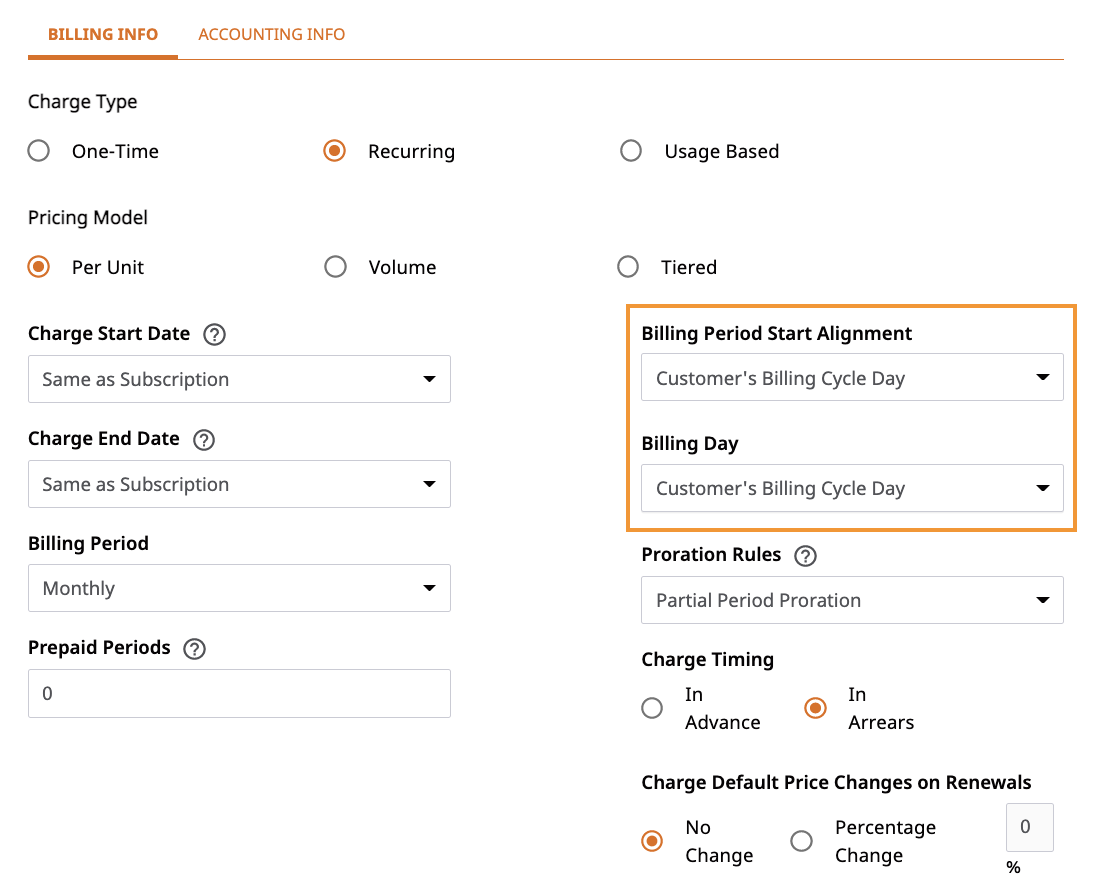The width and height of the screenshot is (1098, 892).
Task: Open the Charge Start Date dropdown
Action: (239, 379)
